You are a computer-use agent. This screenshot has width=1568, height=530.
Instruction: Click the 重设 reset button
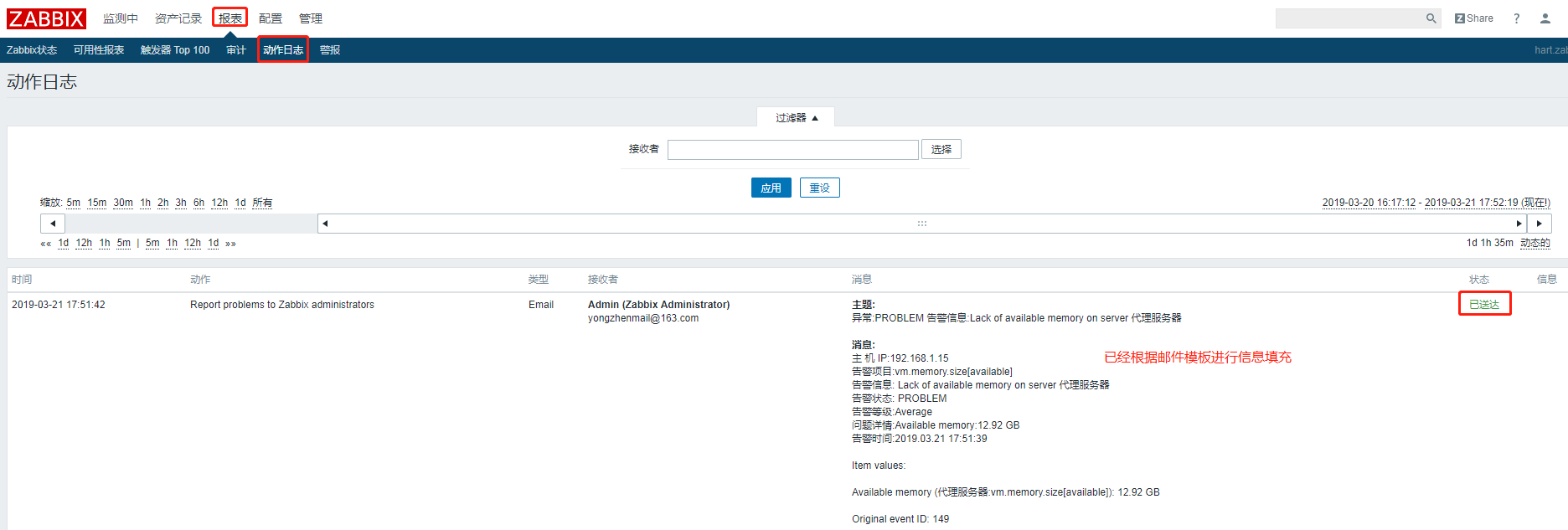coord(820,188)
